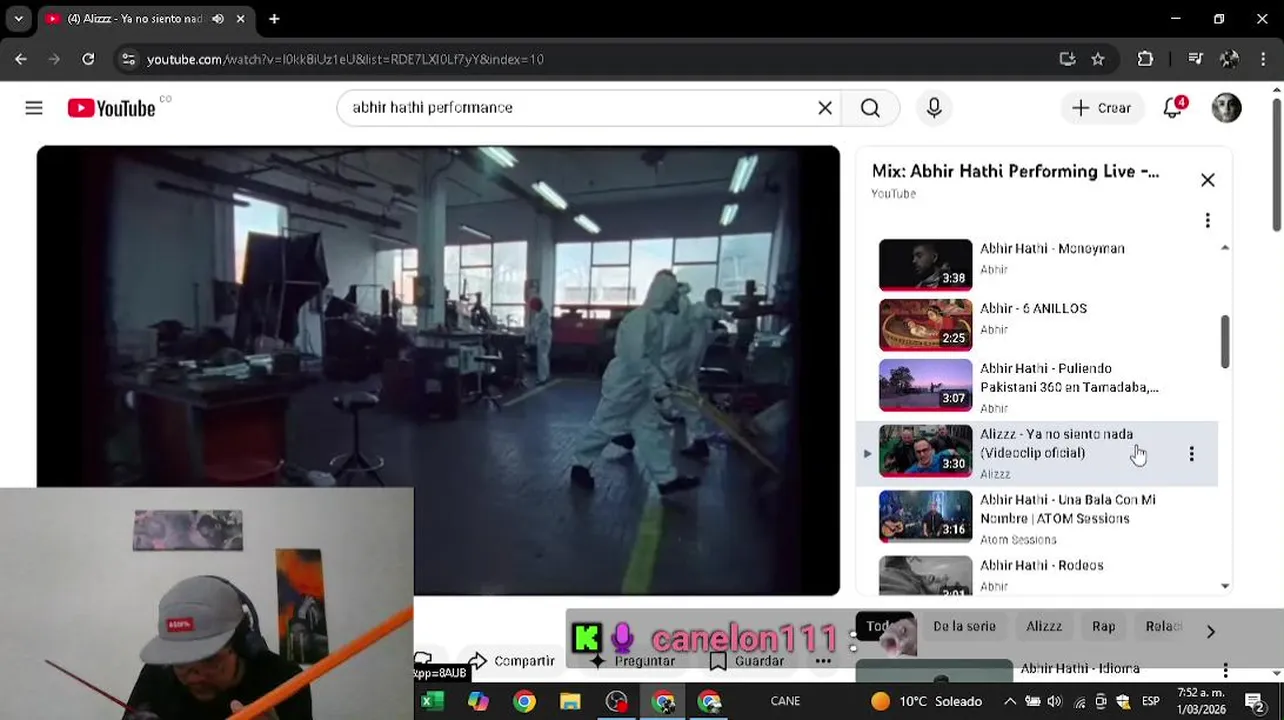
Task: Open YouTube notifications bell
Action: pos(1173,108)
